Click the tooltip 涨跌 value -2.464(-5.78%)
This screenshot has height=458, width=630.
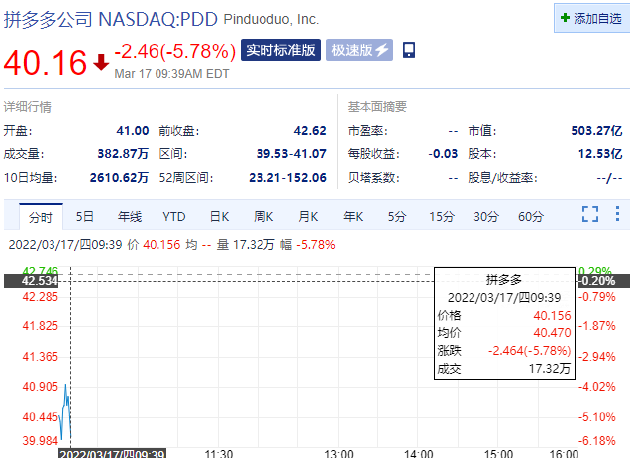(x=530, y=351)
